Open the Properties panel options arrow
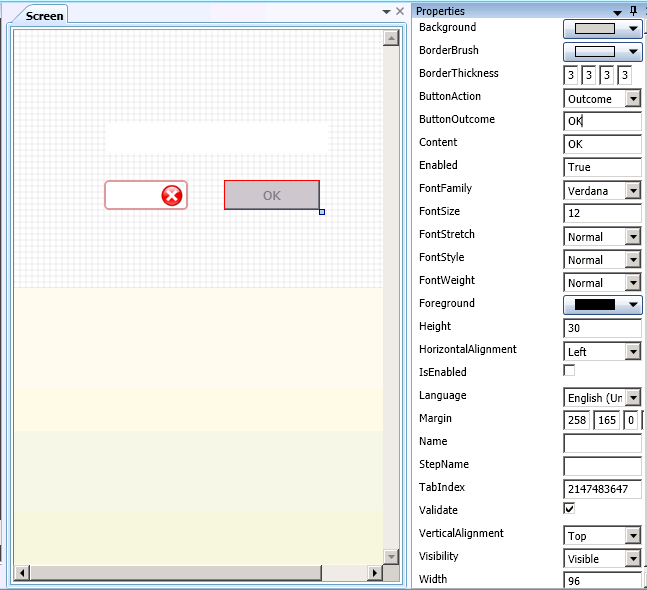The height and width of the screenshot is (590, 647). click(x=619, y=10)
